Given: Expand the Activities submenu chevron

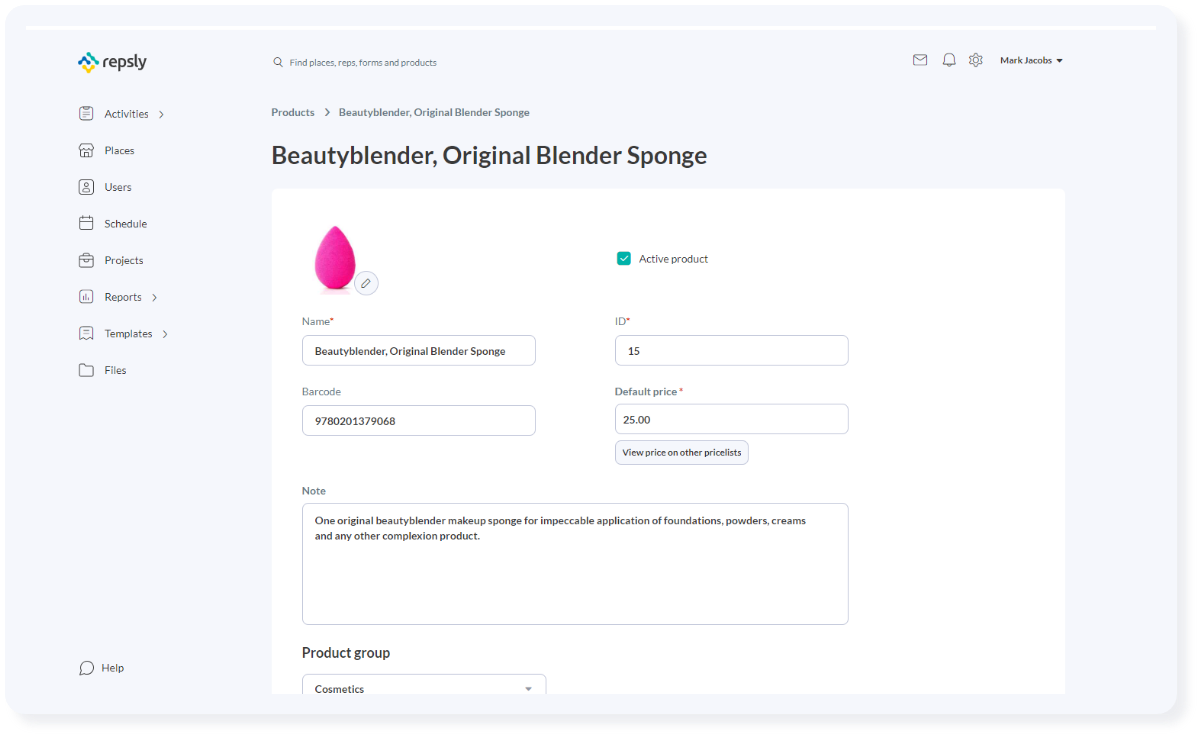Looking at the screenshot, I should click(161, 115).
